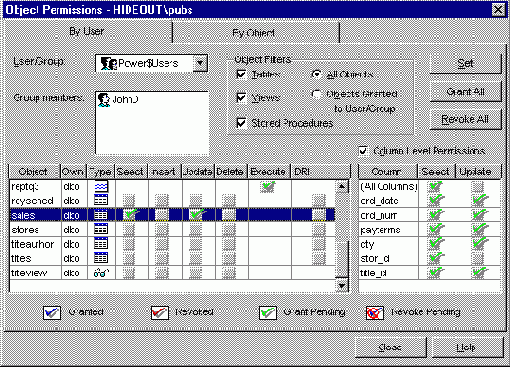The image size is (510, 367).
Task: Click the Select grant-pending checkmark for sales
Action: click(131, 215)
